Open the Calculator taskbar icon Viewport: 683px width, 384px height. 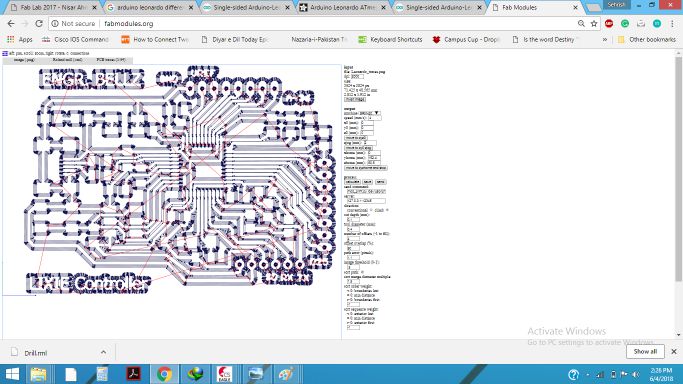(102, 374)
